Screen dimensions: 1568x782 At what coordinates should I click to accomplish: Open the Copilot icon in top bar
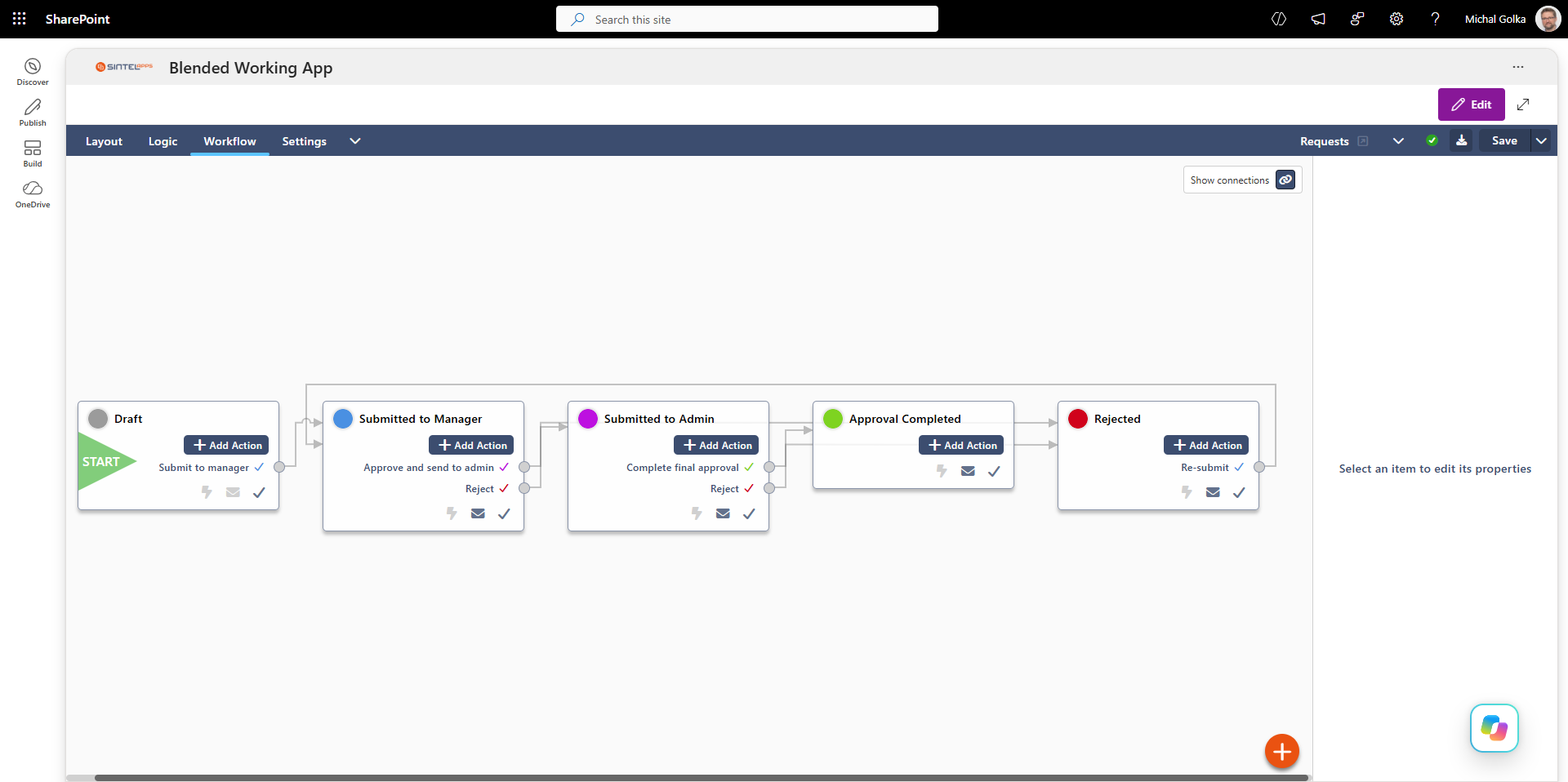1279,19
